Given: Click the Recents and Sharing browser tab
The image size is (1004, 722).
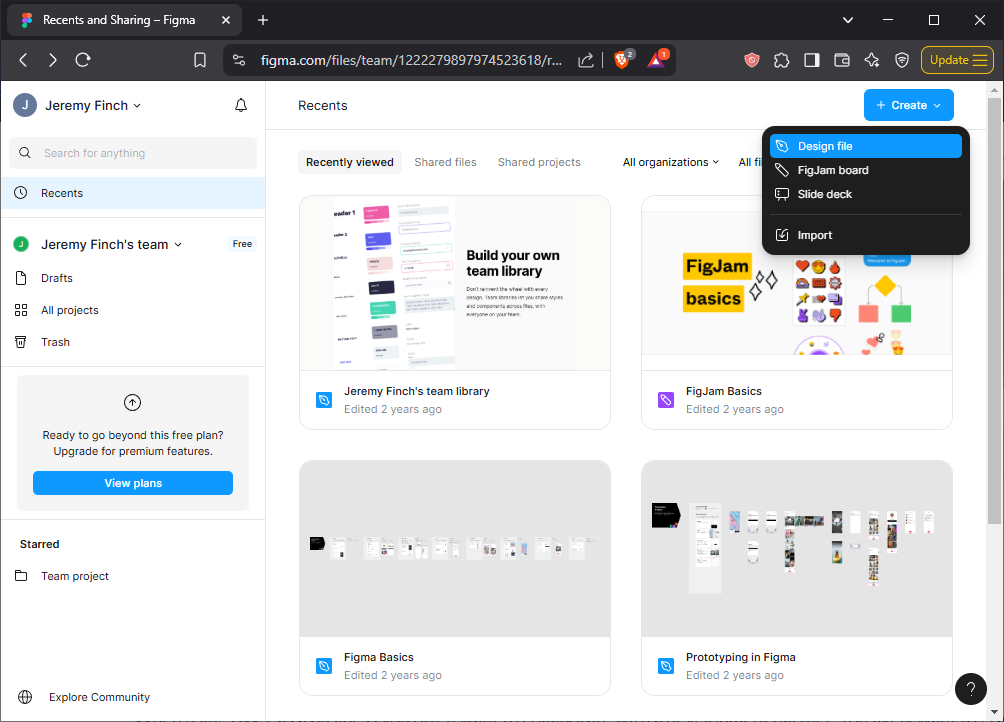Looking at the screenshot, I should click(x=124, y=20).
